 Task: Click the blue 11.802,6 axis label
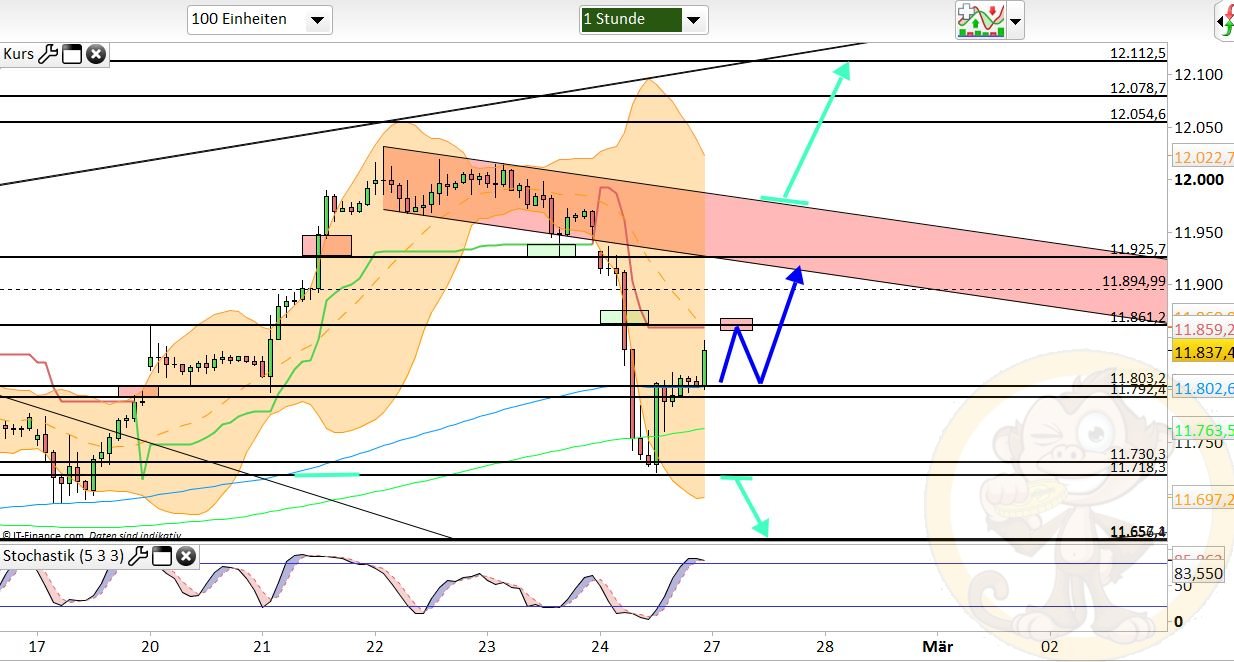coord(1203,388)
